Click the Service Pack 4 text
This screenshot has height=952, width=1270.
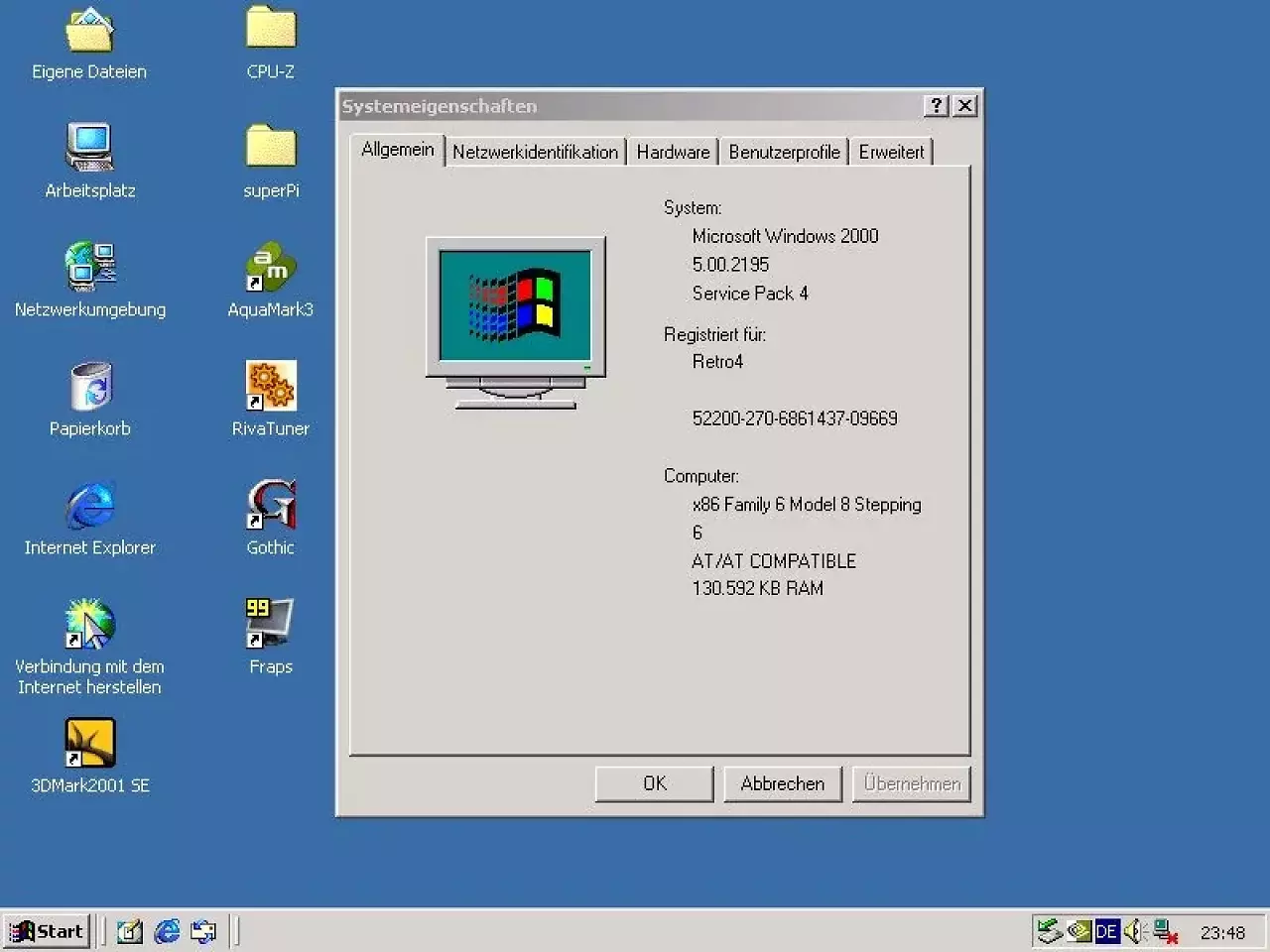750,294
